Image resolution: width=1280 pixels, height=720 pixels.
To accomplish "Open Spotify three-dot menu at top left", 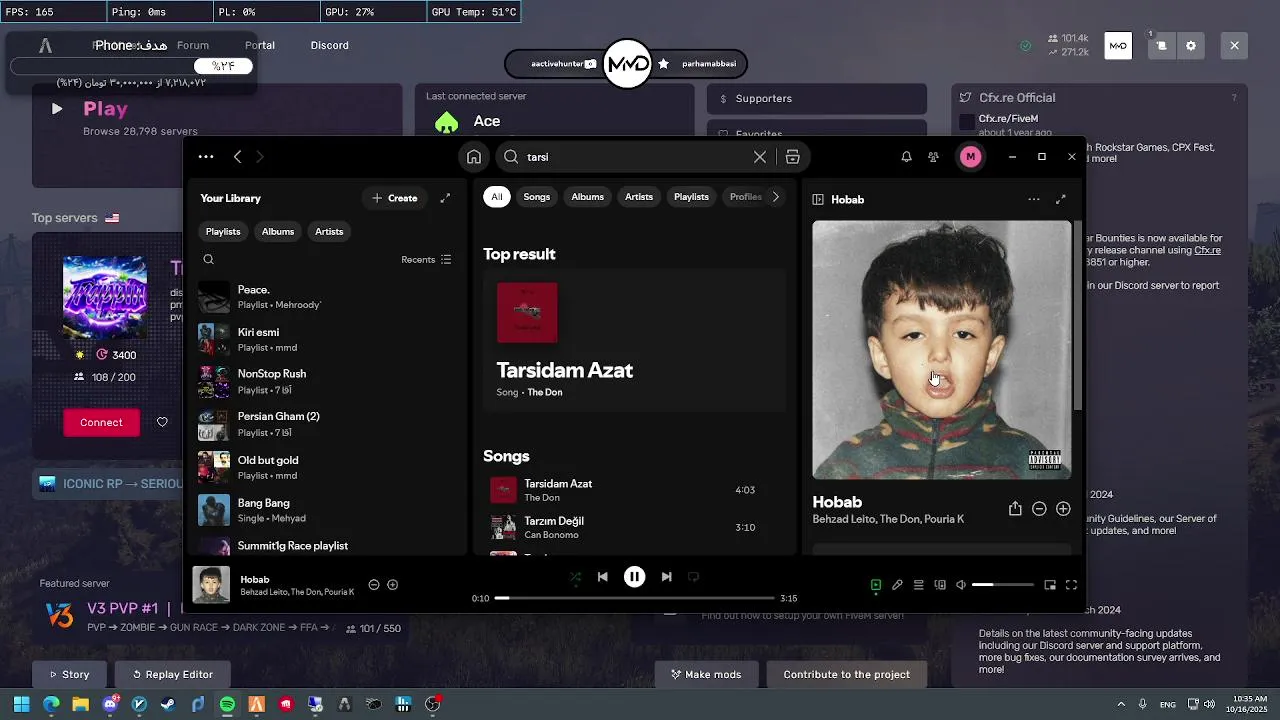I will click(206, 157).
